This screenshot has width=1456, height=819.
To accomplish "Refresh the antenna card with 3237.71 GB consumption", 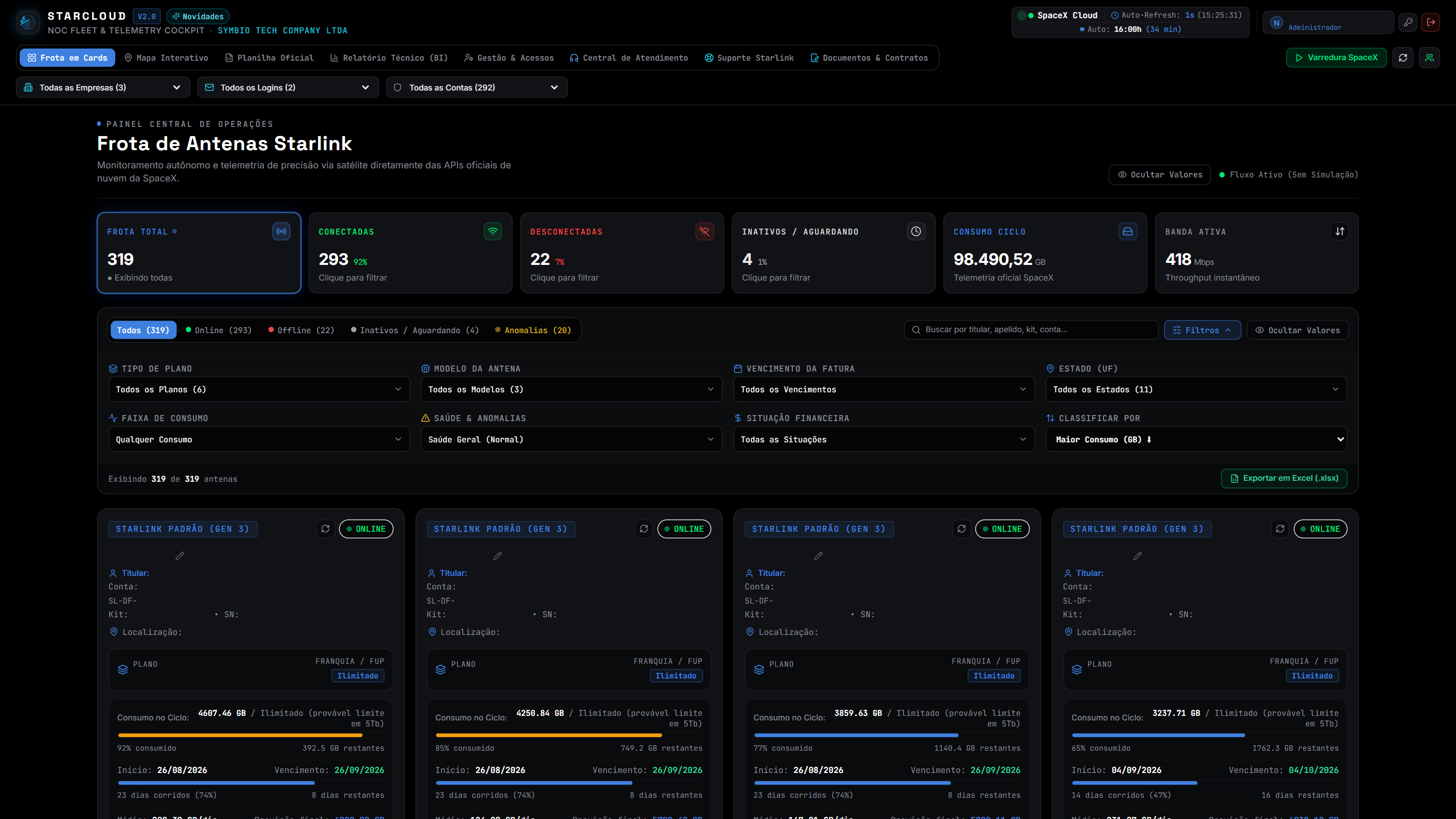I will click(x=1280, y=528).
